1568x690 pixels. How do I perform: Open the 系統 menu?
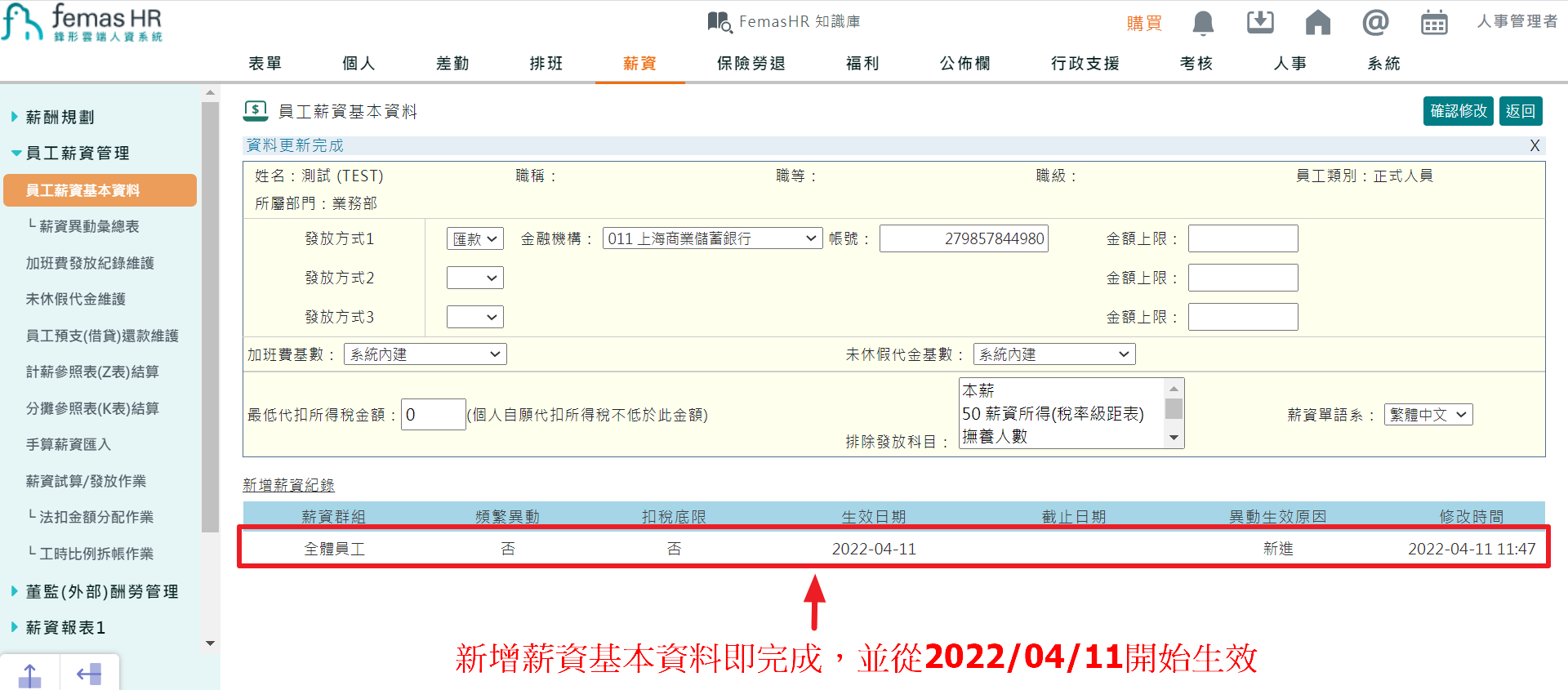click(x=1384, y=63)
